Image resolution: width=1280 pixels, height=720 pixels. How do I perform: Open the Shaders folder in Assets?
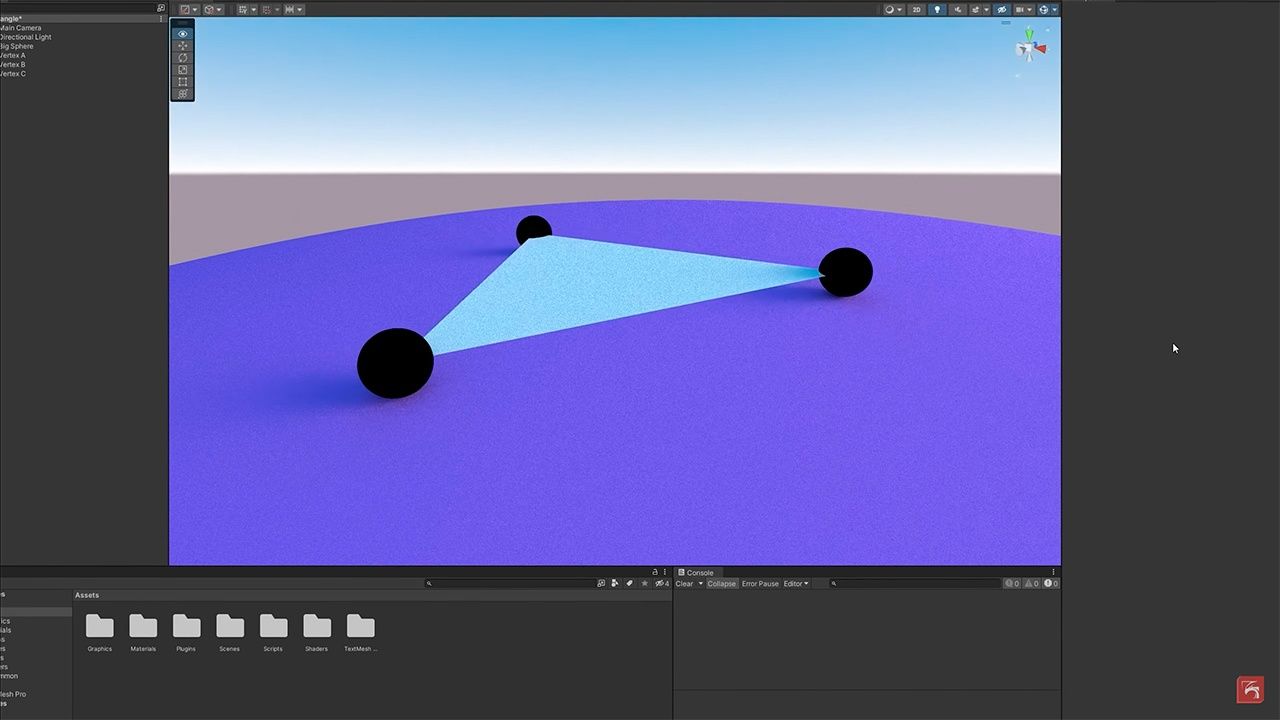pyautogui.click(x=317, y=627)
